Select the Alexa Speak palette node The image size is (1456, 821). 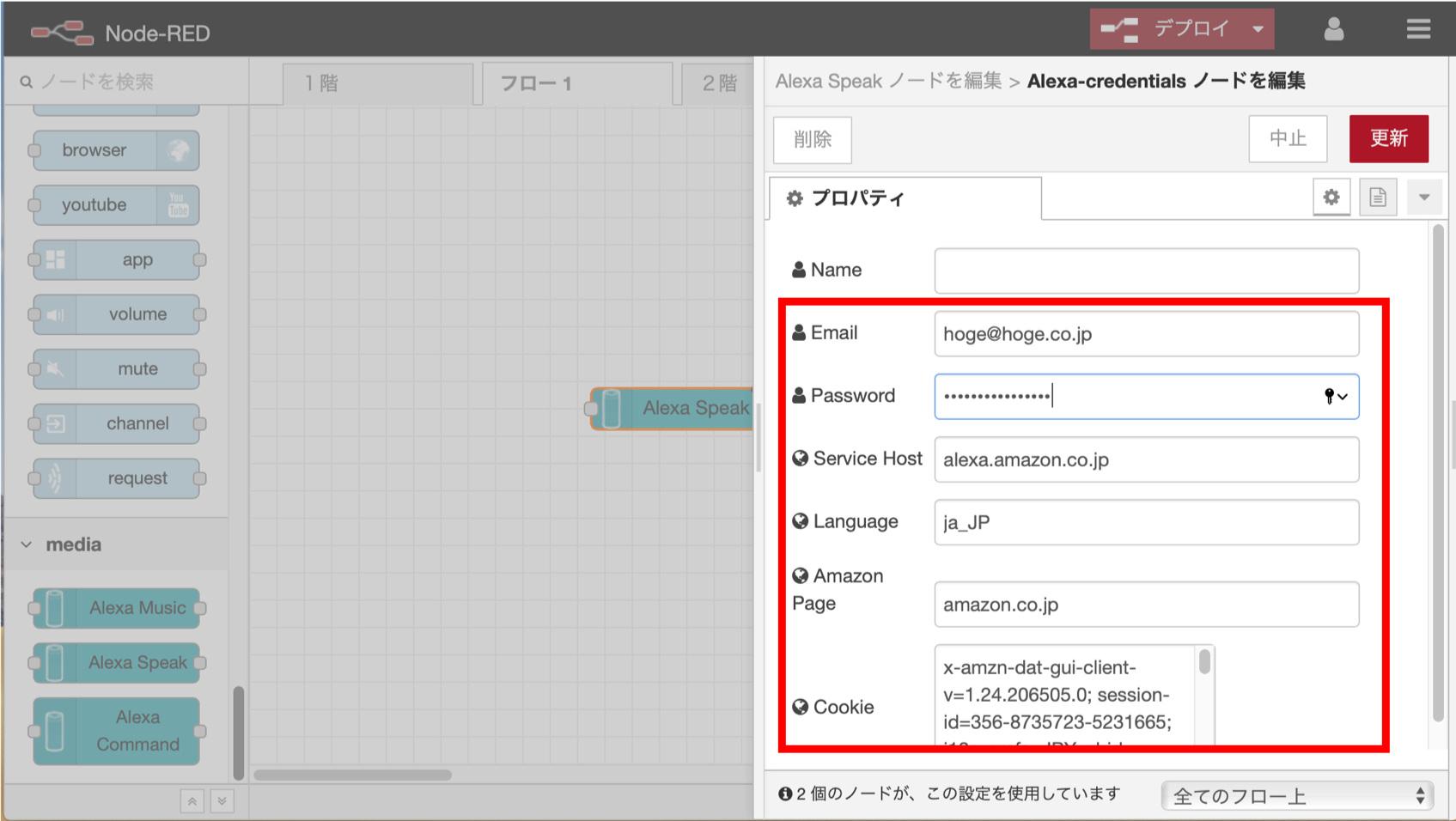point(117,663)
